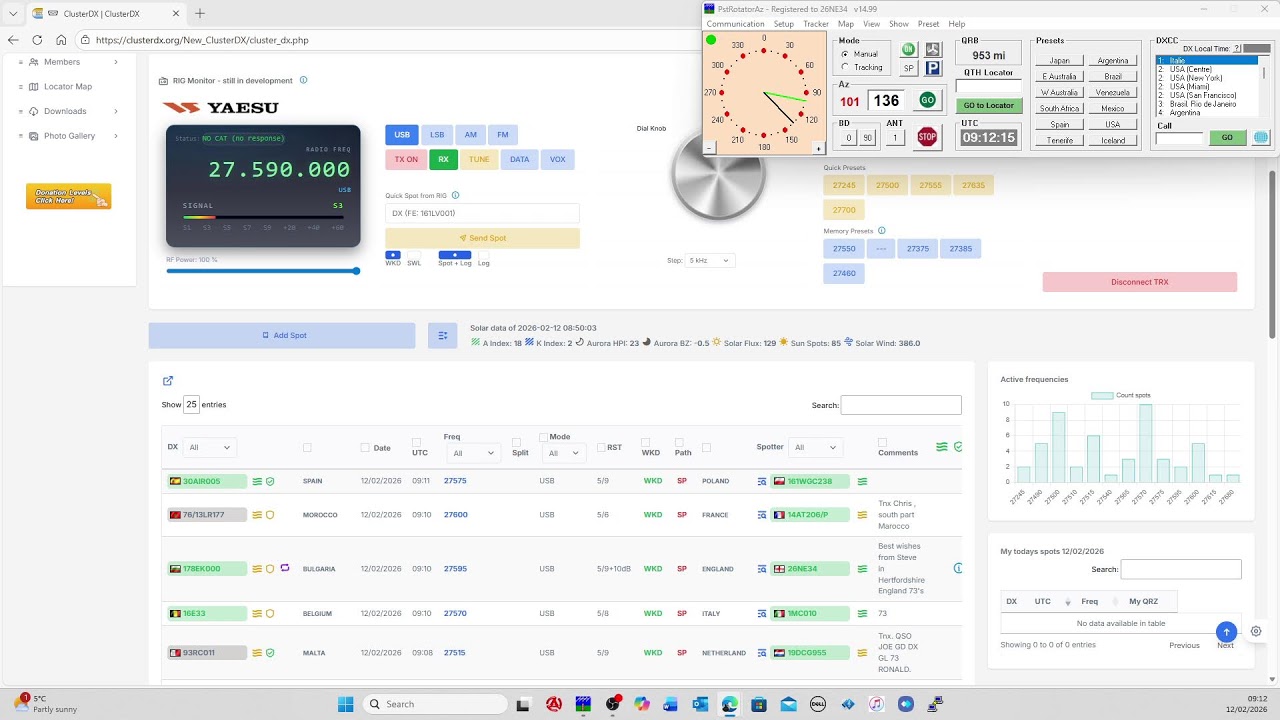Switch rig mode to LSB
The height and width of the screenshot is (720, 1280).
(x=437, y=134)
